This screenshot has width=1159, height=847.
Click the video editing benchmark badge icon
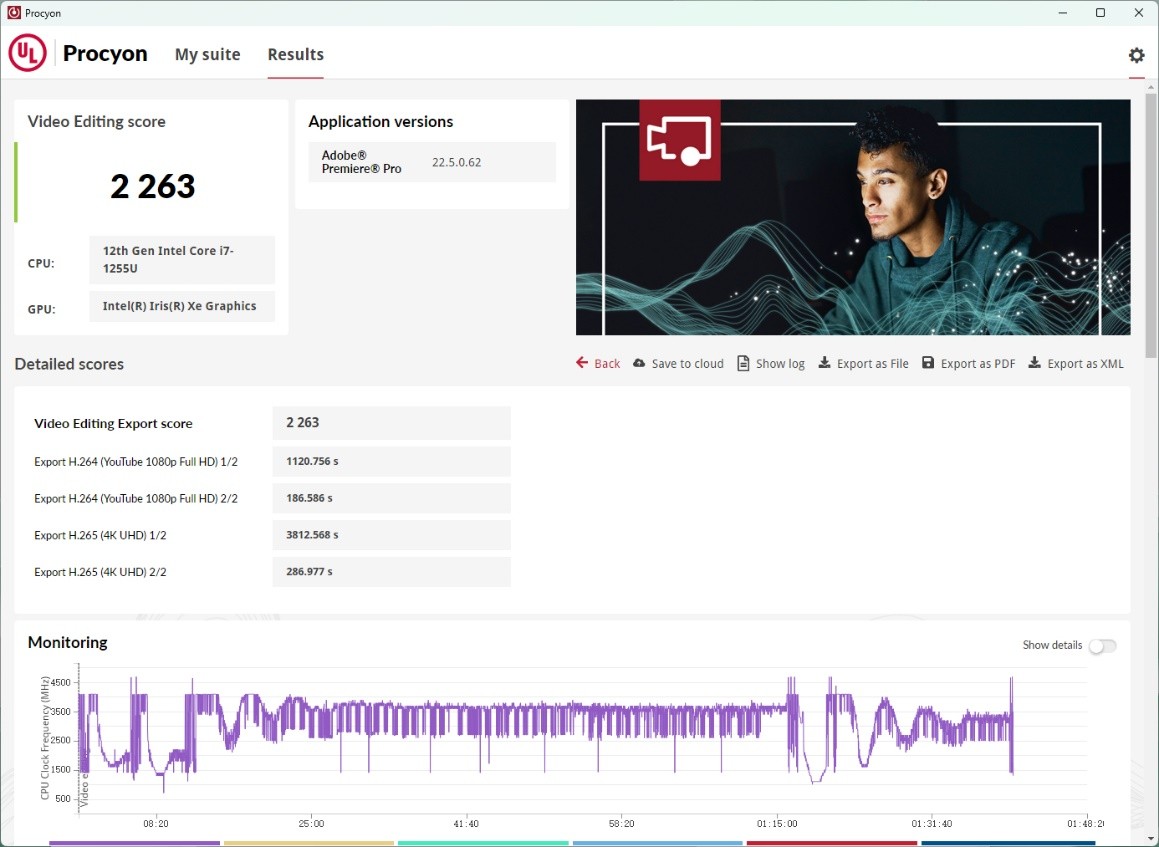click(x=679, y=140)
